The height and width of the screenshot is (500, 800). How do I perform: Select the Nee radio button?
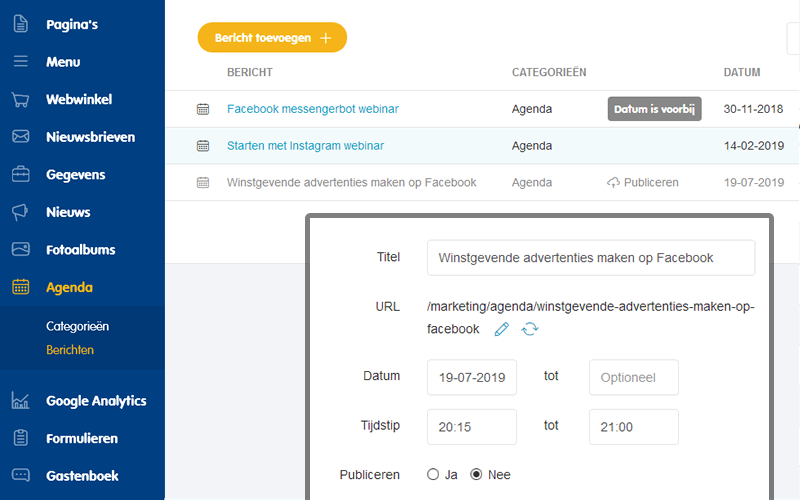click(476, 474)
